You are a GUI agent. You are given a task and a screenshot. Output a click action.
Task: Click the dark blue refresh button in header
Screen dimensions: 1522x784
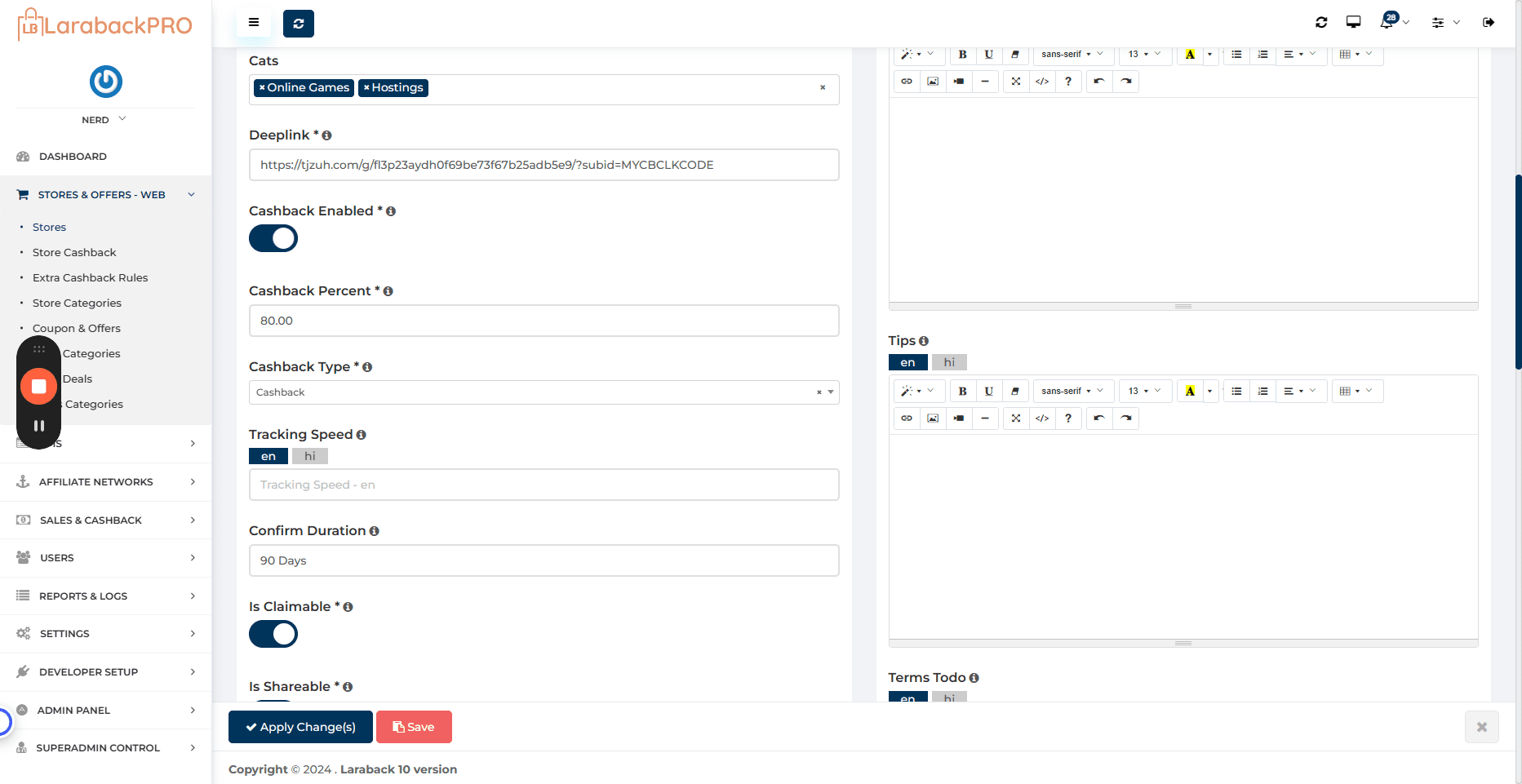click(299, 24)
